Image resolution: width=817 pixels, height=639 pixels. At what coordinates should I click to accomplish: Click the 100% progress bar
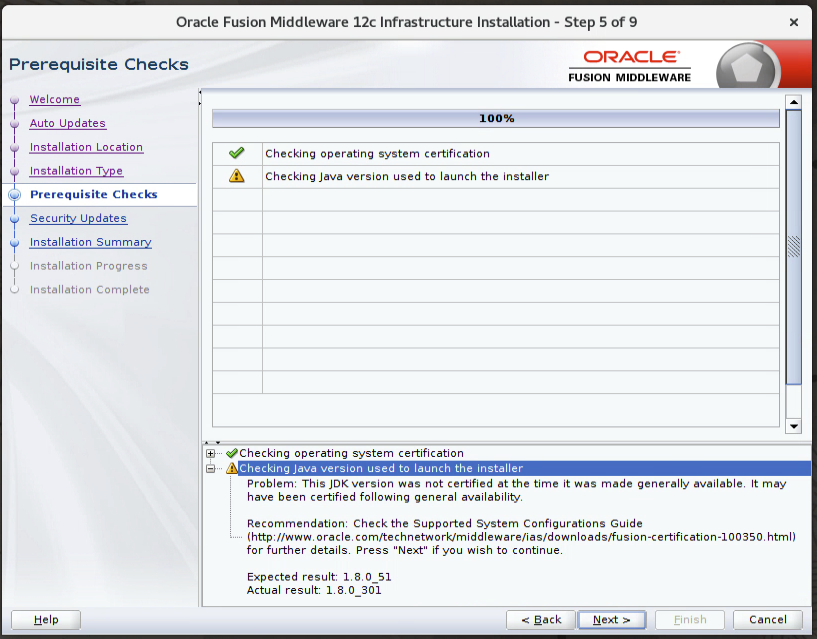(x=496, y=118)
